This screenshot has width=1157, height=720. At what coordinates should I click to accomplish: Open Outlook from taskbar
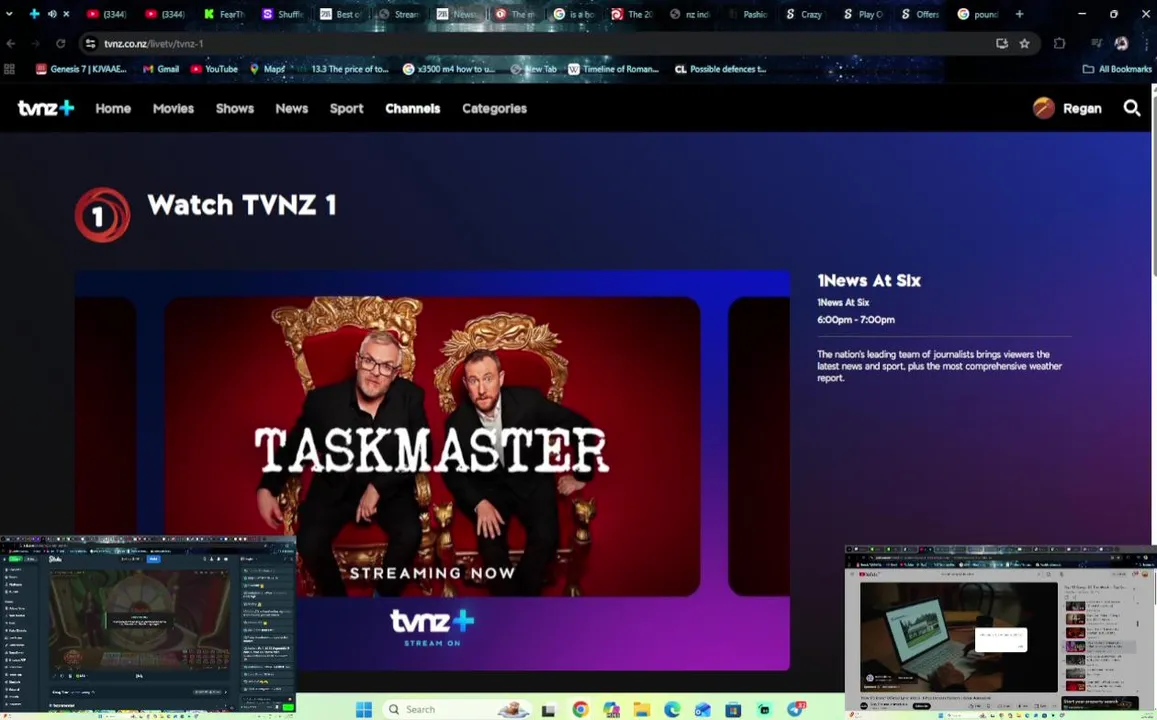point(702,710)
